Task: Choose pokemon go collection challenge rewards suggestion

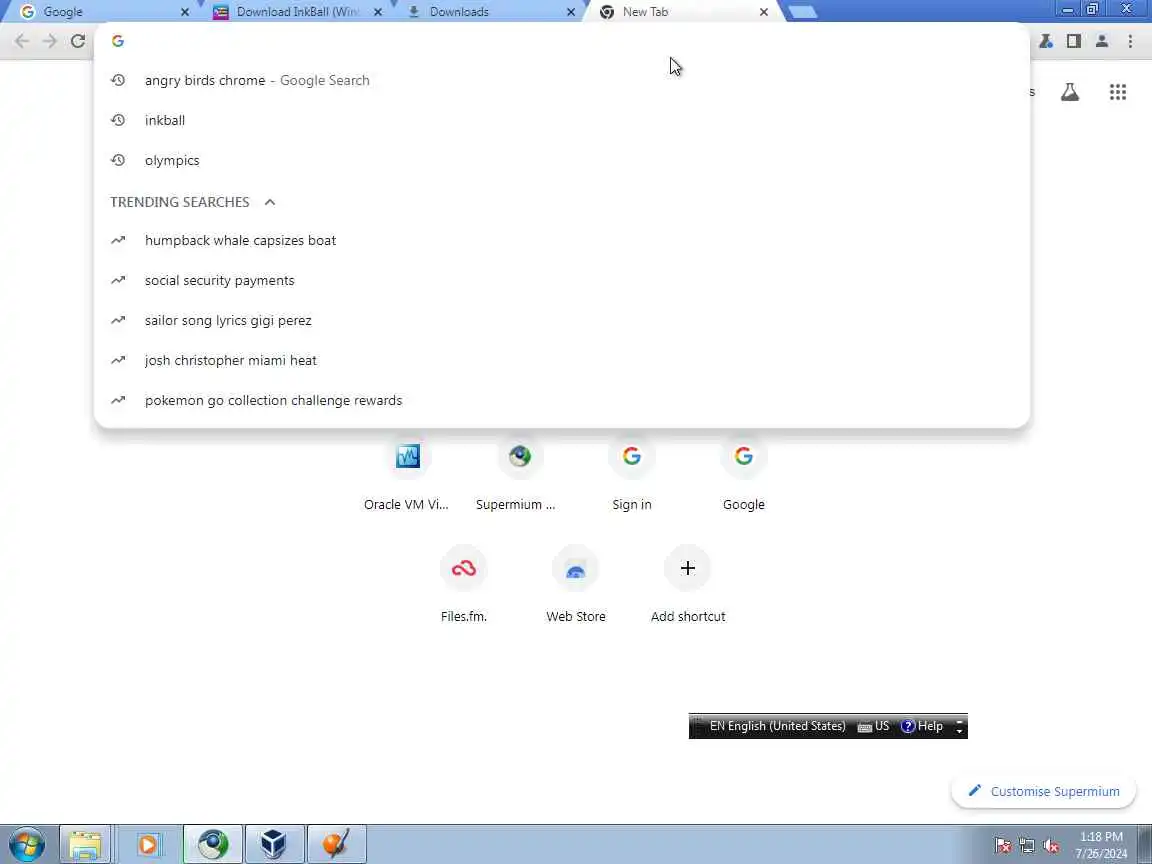Action: [x=562, y=400]
